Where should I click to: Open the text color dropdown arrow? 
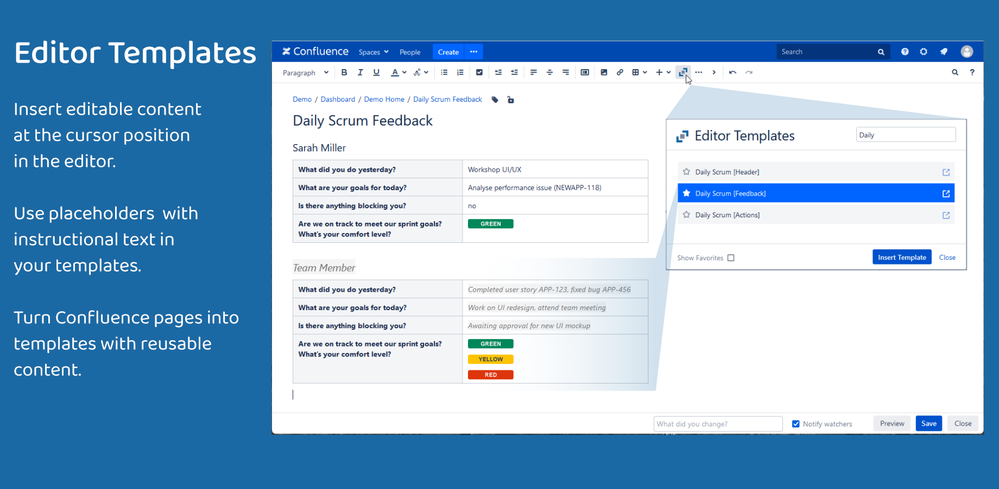coord(404,73)
